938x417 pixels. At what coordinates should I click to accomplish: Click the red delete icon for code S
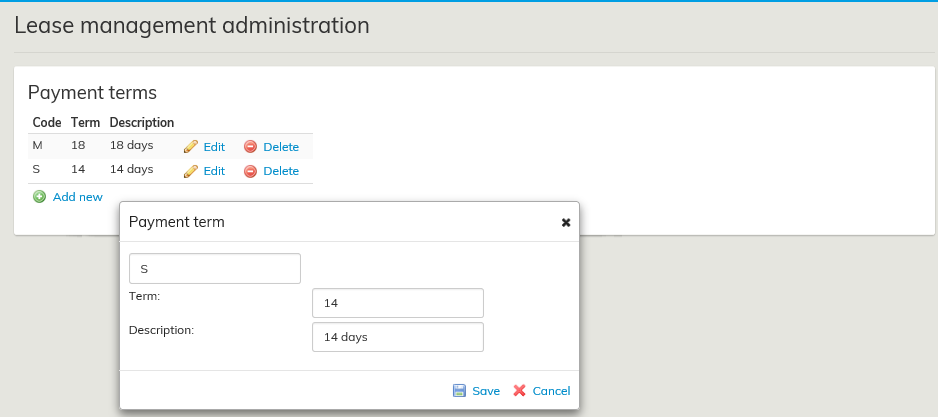tap(250, 171)
